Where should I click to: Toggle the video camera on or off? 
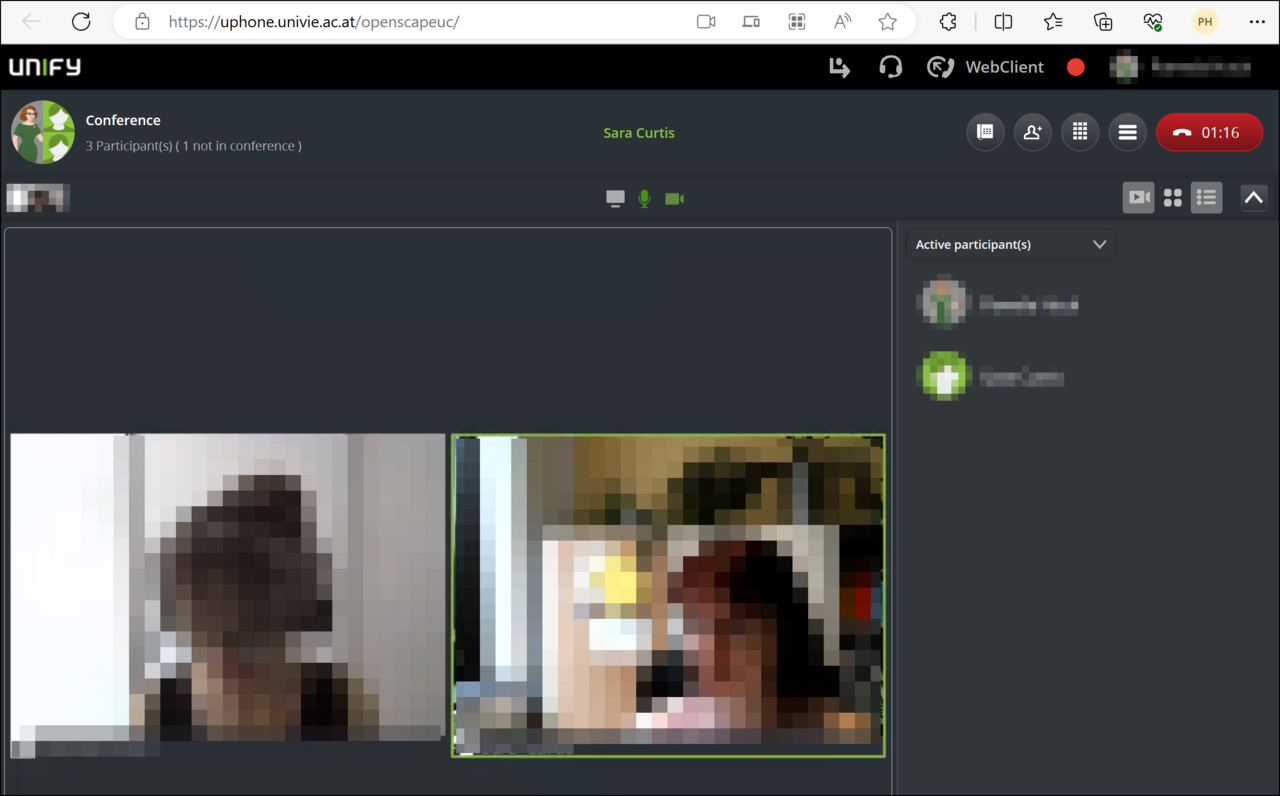click(675, 199)
